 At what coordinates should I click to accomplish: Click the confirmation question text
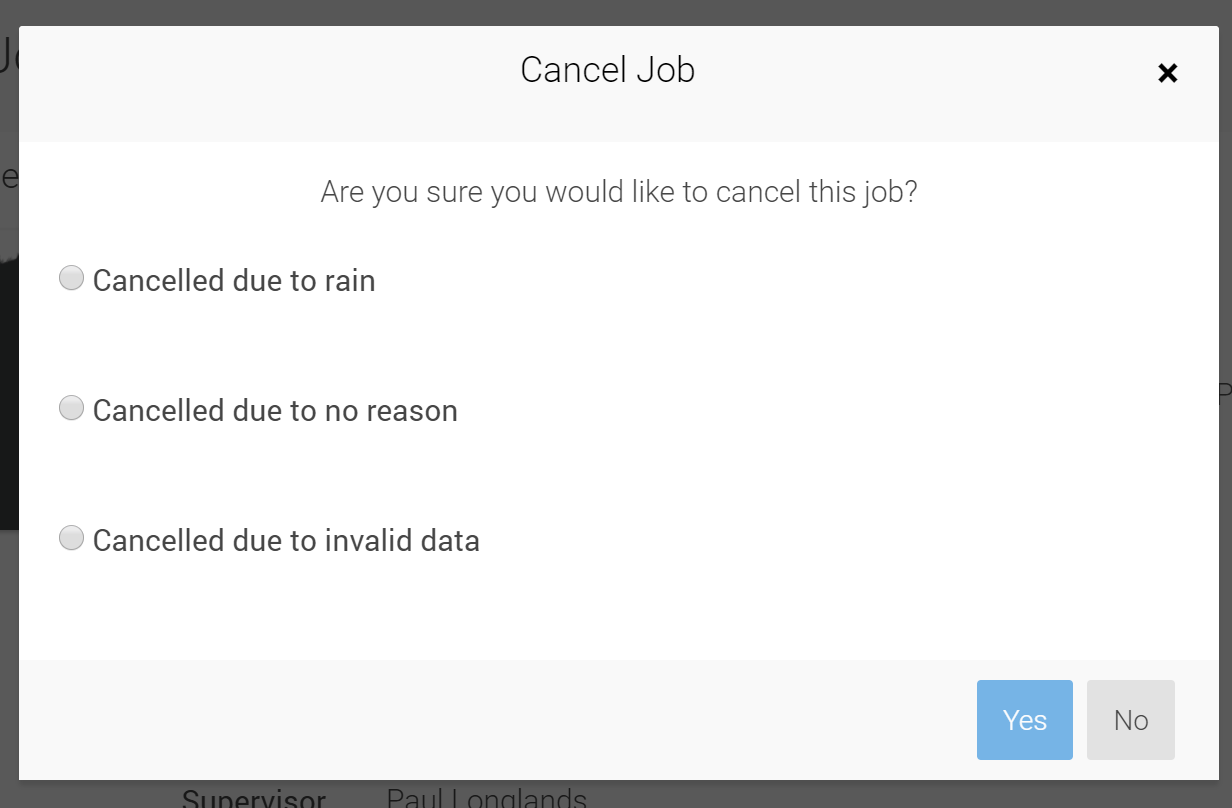[617, 191]
